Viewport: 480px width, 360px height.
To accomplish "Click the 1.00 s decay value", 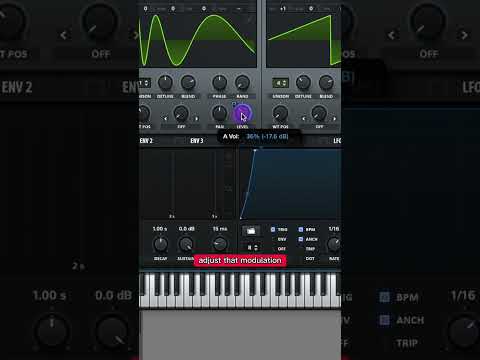I will [160, 229].
